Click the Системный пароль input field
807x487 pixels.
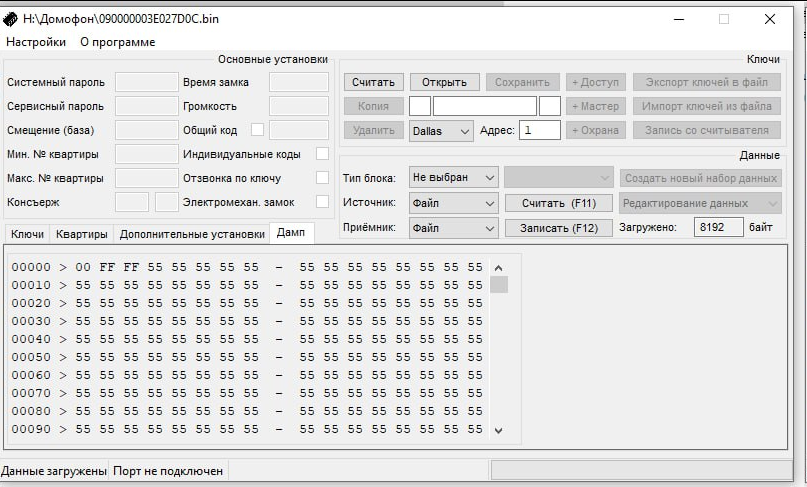click(146, 82)
